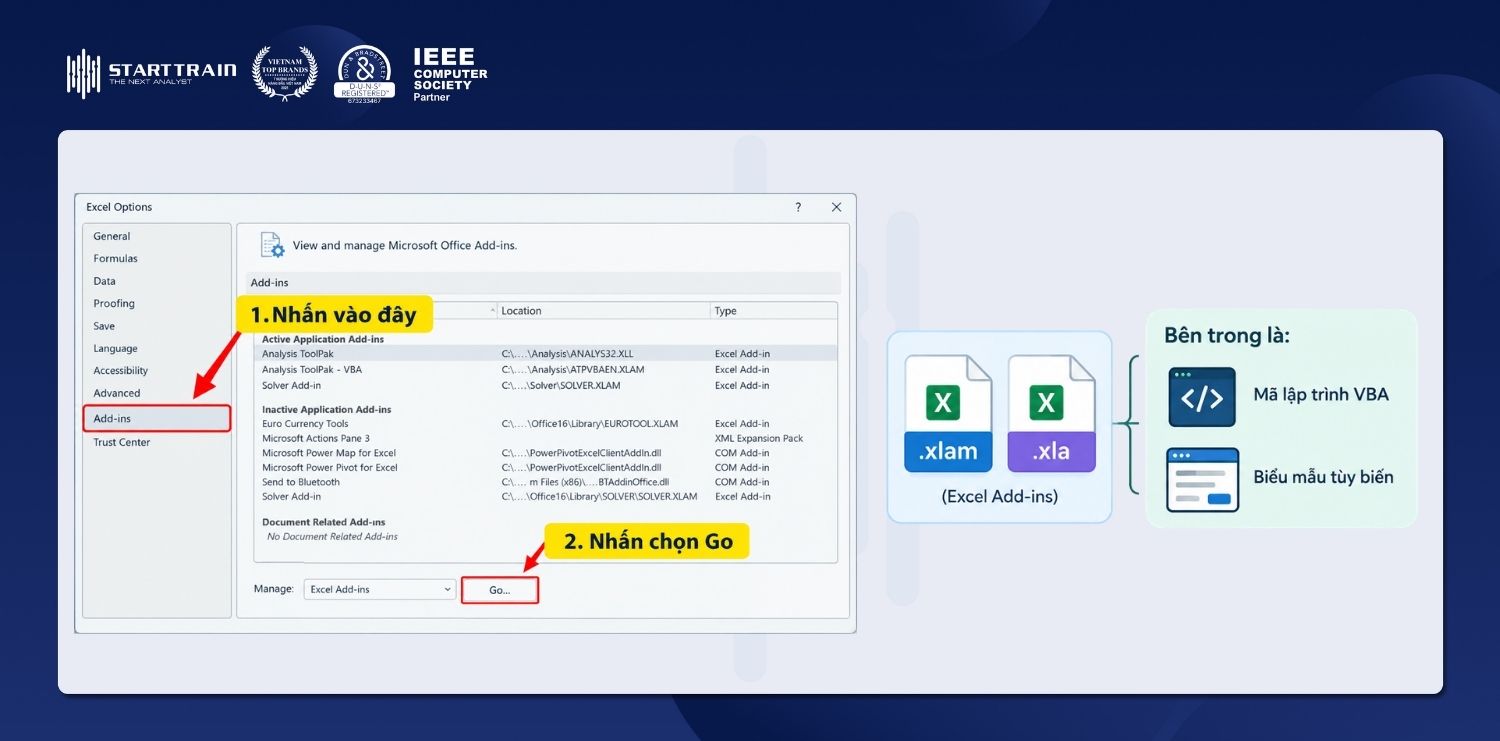Click the D-U-N-S Registered badge
This screenshot has width=1500, height=741.
(364, 75)
